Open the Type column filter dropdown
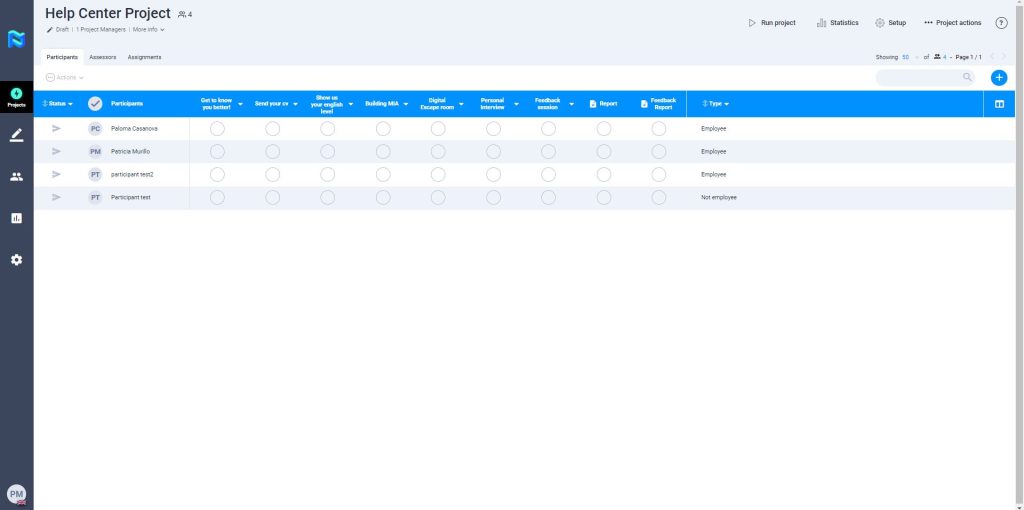The height and width of the screenshot is (510, 1024). coord(716,104)
